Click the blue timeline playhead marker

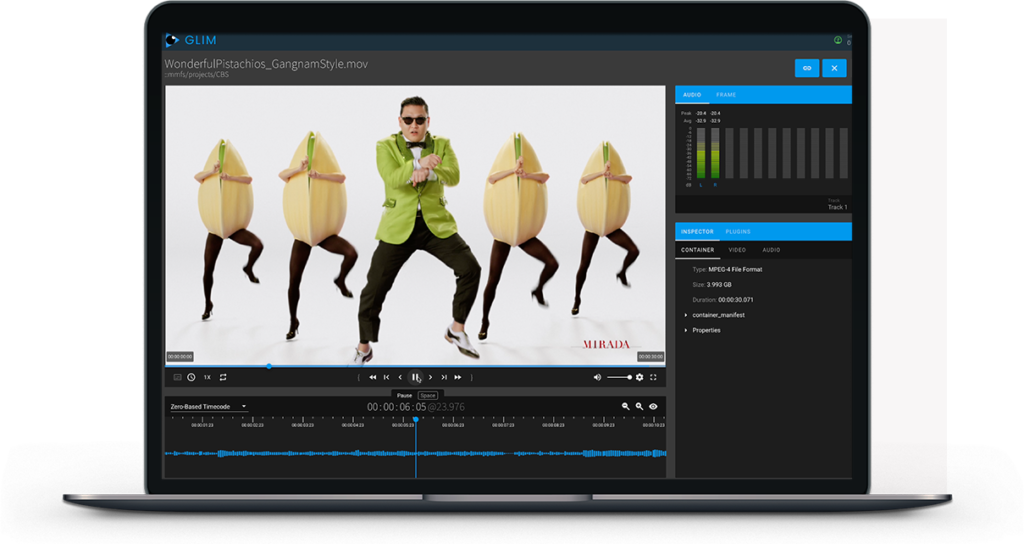(415, 419)
